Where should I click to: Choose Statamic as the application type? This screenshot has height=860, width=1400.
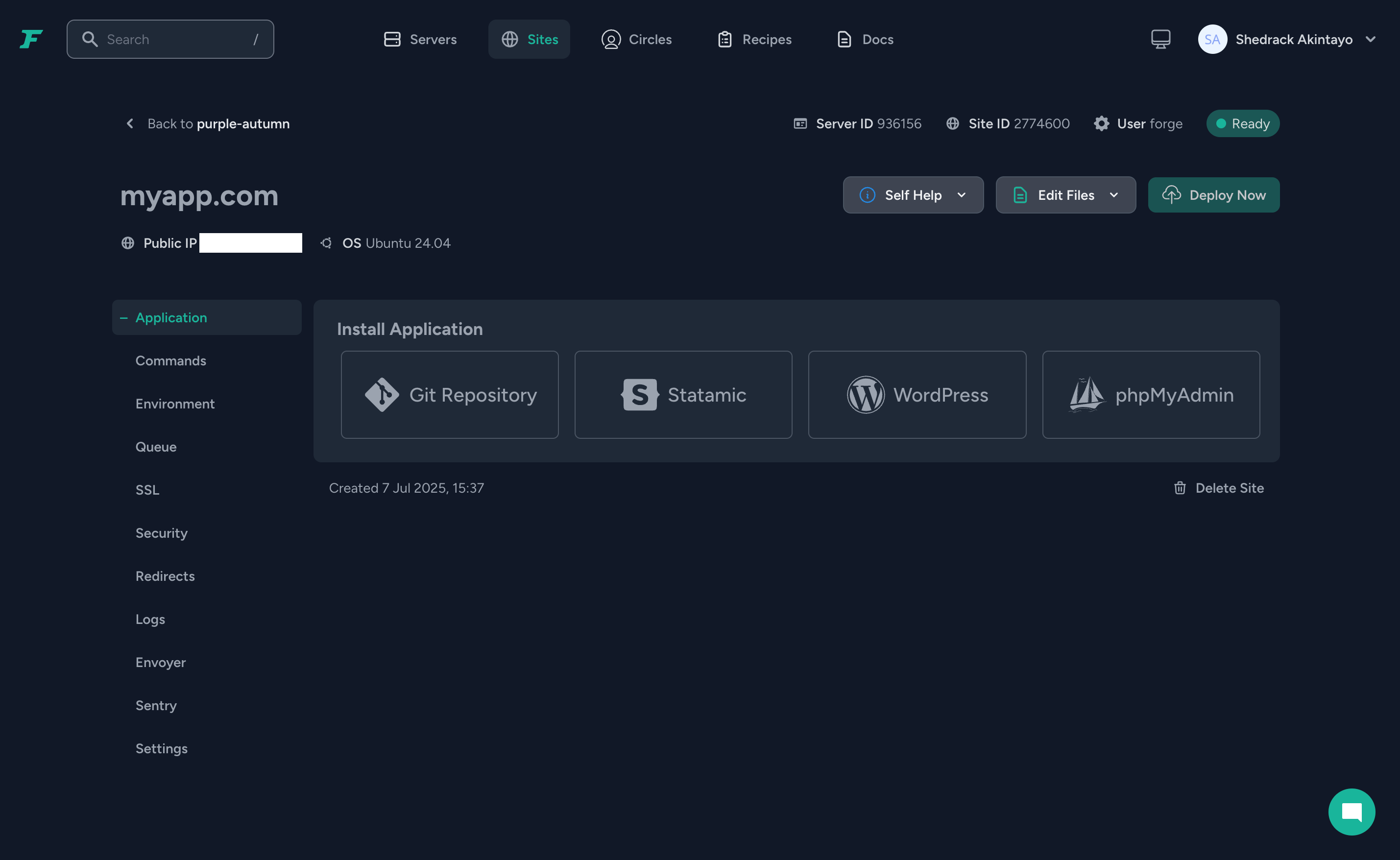click(683, 395)
